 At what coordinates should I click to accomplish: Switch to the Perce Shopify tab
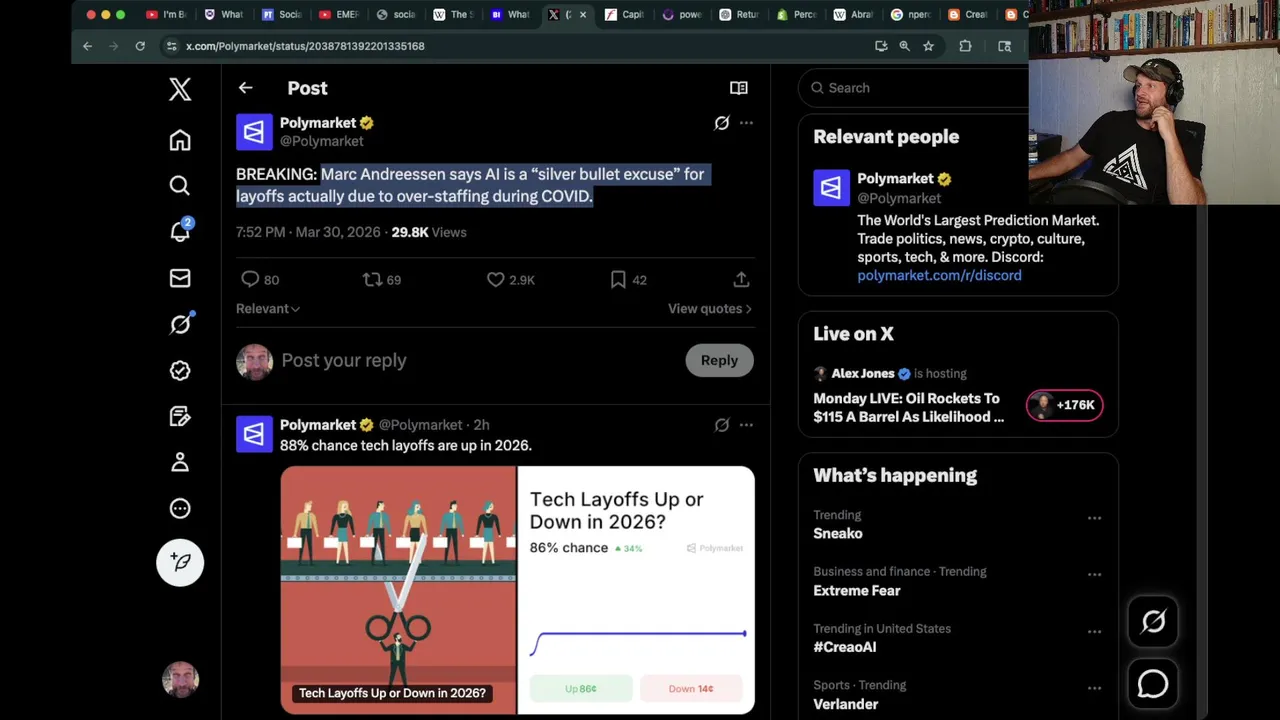(x=797, y=14)
